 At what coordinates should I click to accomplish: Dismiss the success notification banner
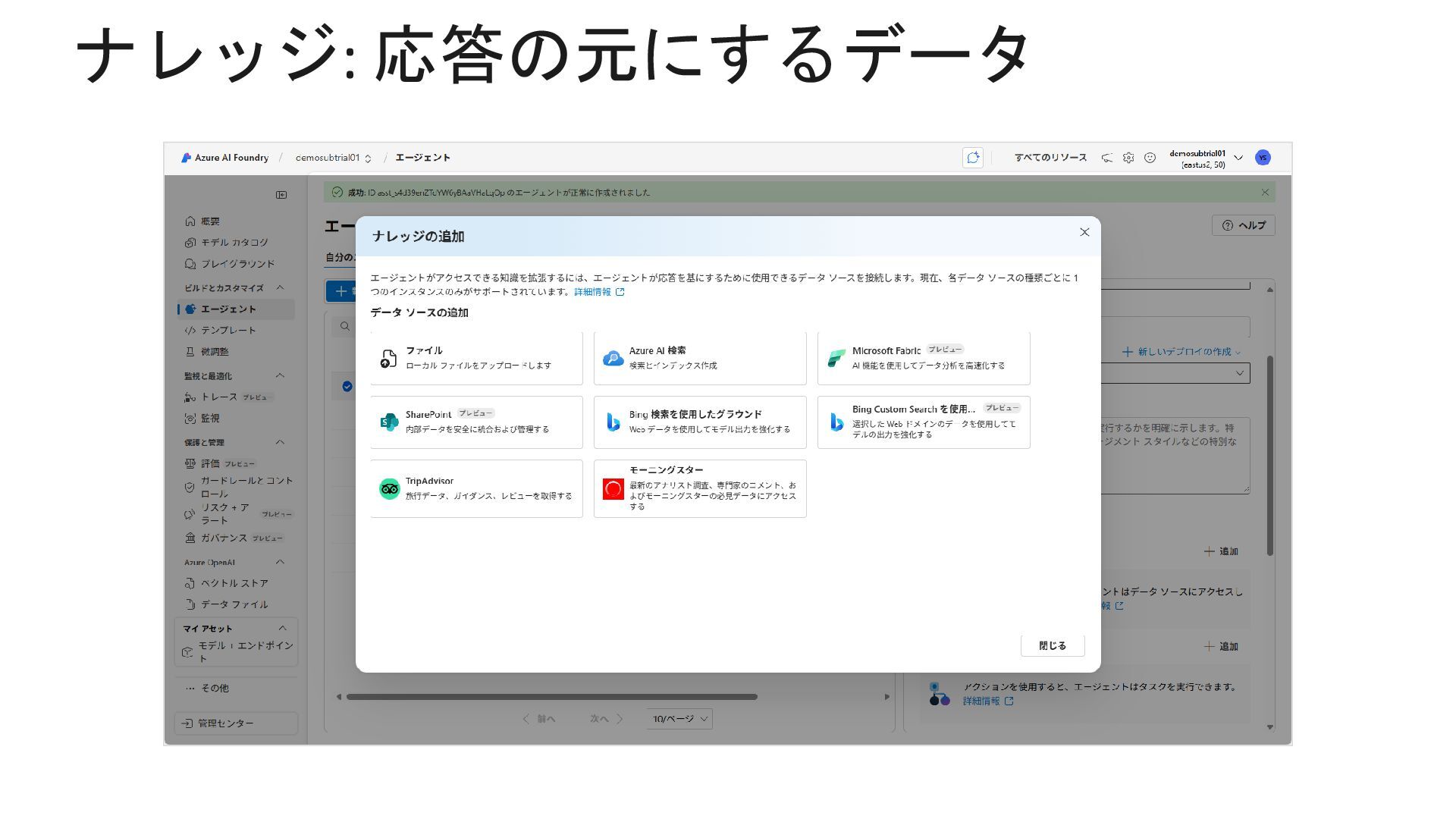pyautogui.click(x=1265, y=193)
